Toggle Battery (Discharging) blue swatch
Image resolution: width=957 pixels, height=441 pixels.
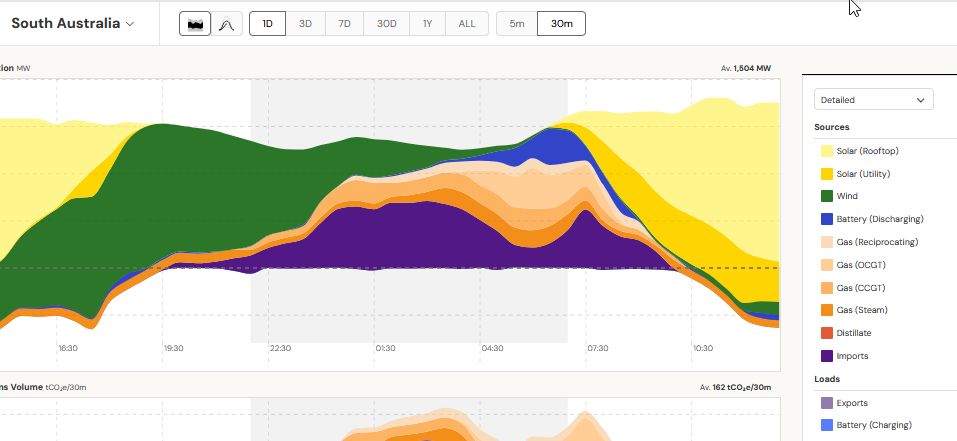[827, 219]
